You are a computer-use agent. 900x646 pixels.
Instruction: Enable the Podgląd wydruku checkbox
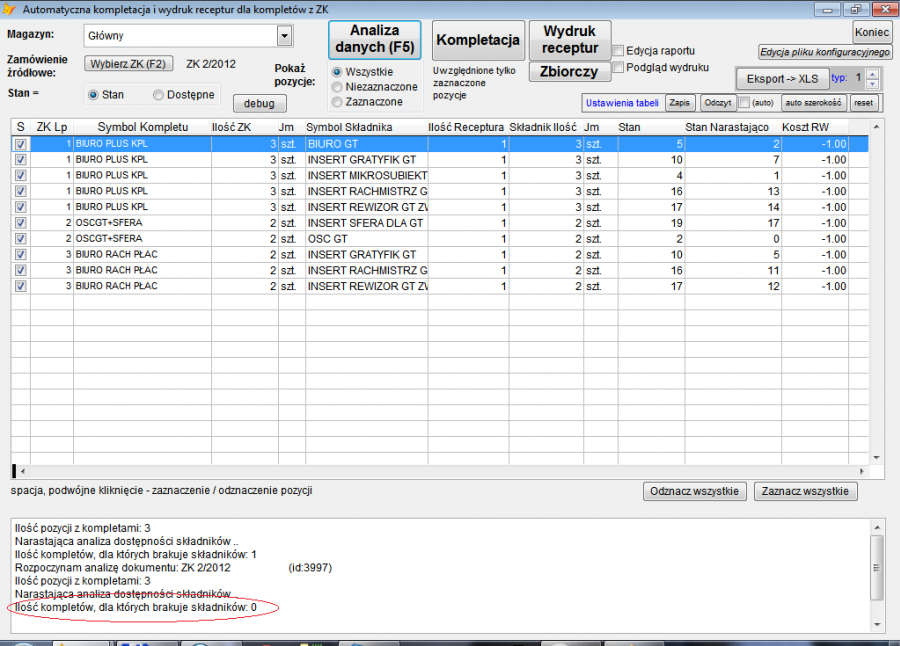click(618, 67)
